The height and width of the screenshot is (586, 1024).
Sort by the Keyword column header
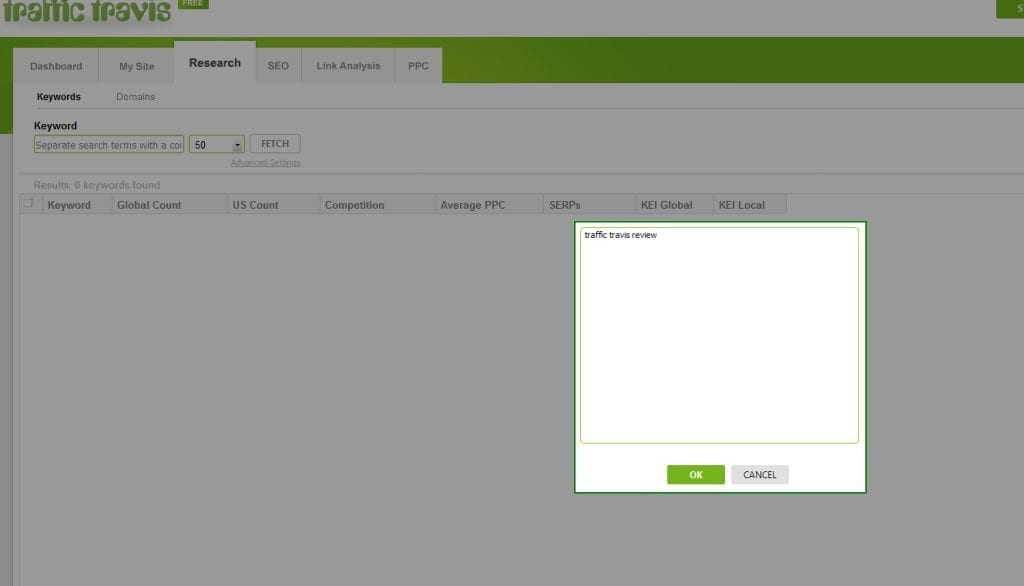point(77,204)
